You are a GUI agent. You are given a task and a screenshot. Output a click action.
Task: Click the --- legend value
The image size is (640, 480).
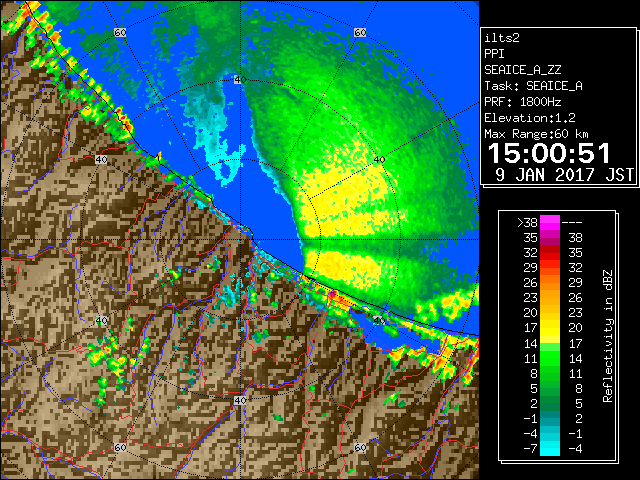point(572,223)
